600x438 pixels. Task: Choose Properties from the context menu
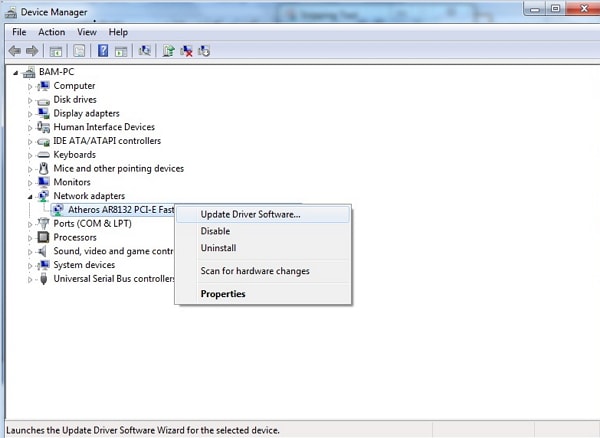[263, 294]
